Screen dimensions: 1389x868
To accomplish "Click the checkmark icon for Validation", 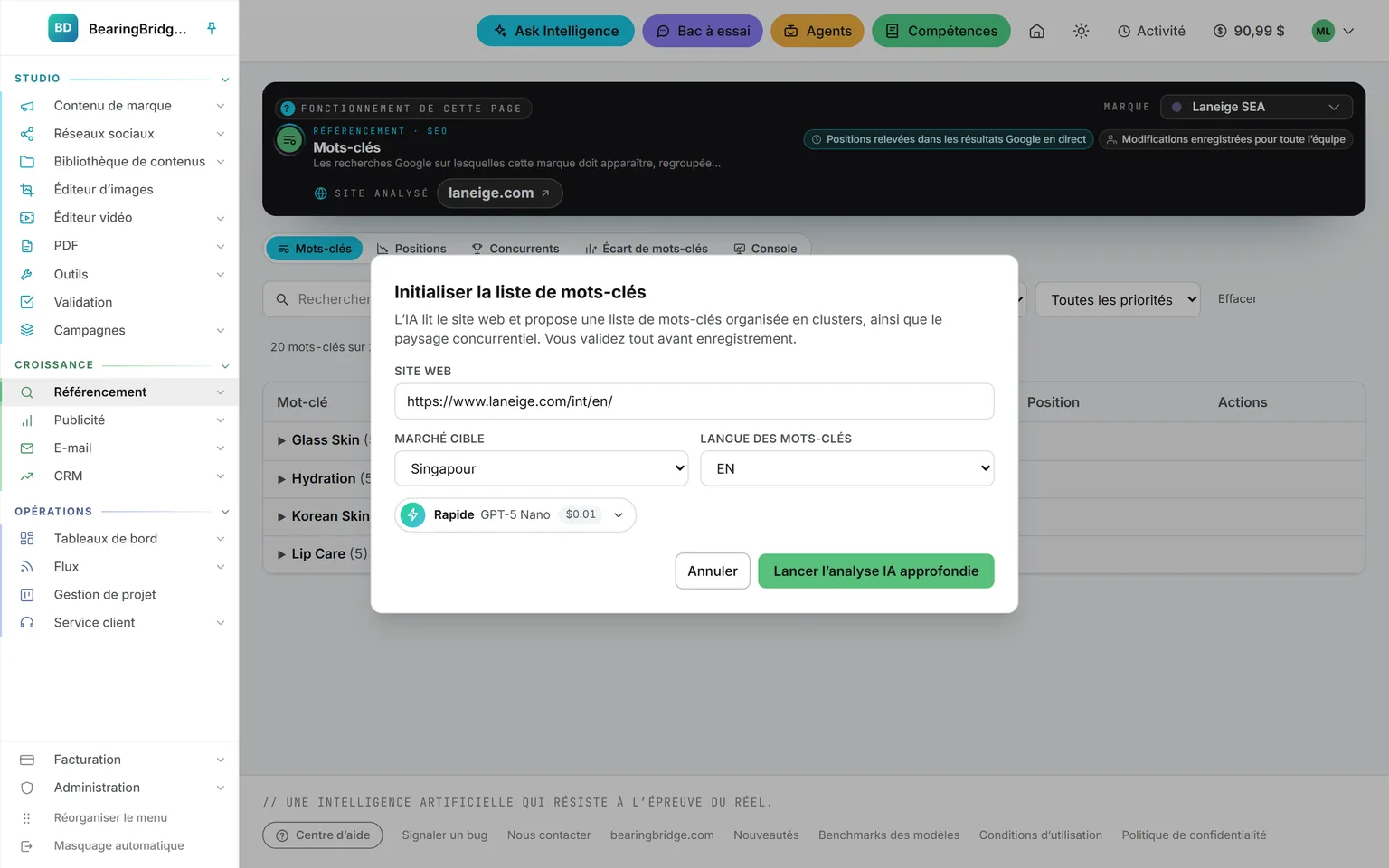I will [27, 302].
